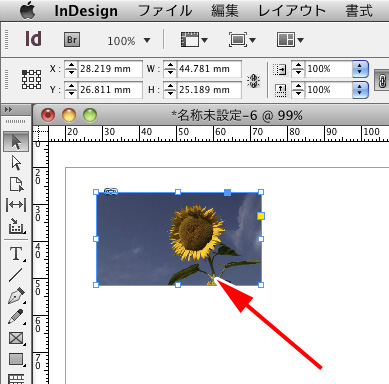
Task: Click the bottom-right frame handle
Action: point(261,285)
